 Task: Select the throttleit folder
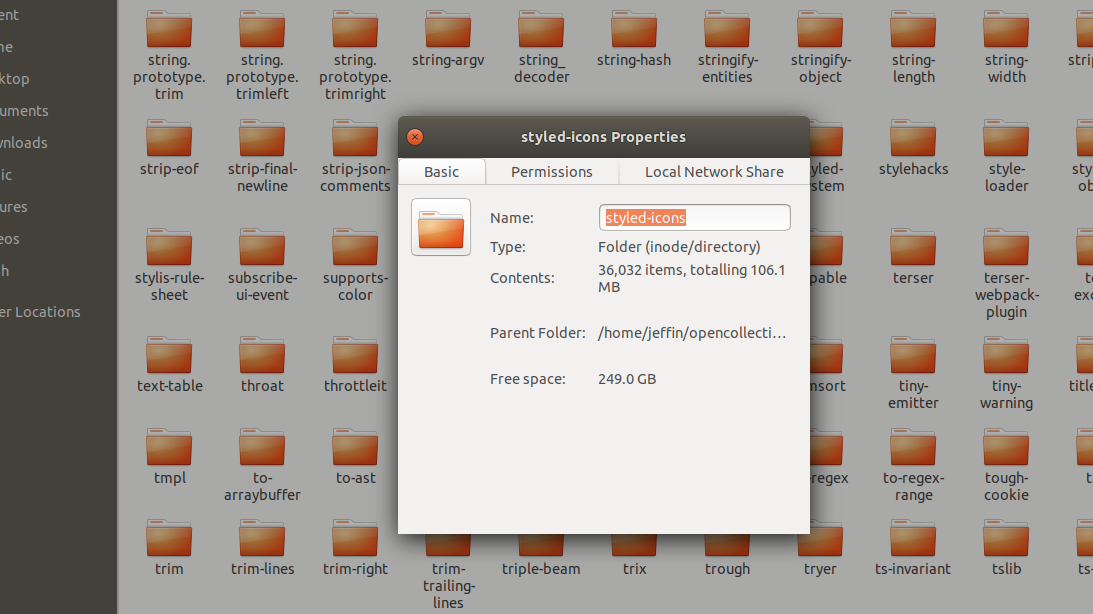[355, 365]
